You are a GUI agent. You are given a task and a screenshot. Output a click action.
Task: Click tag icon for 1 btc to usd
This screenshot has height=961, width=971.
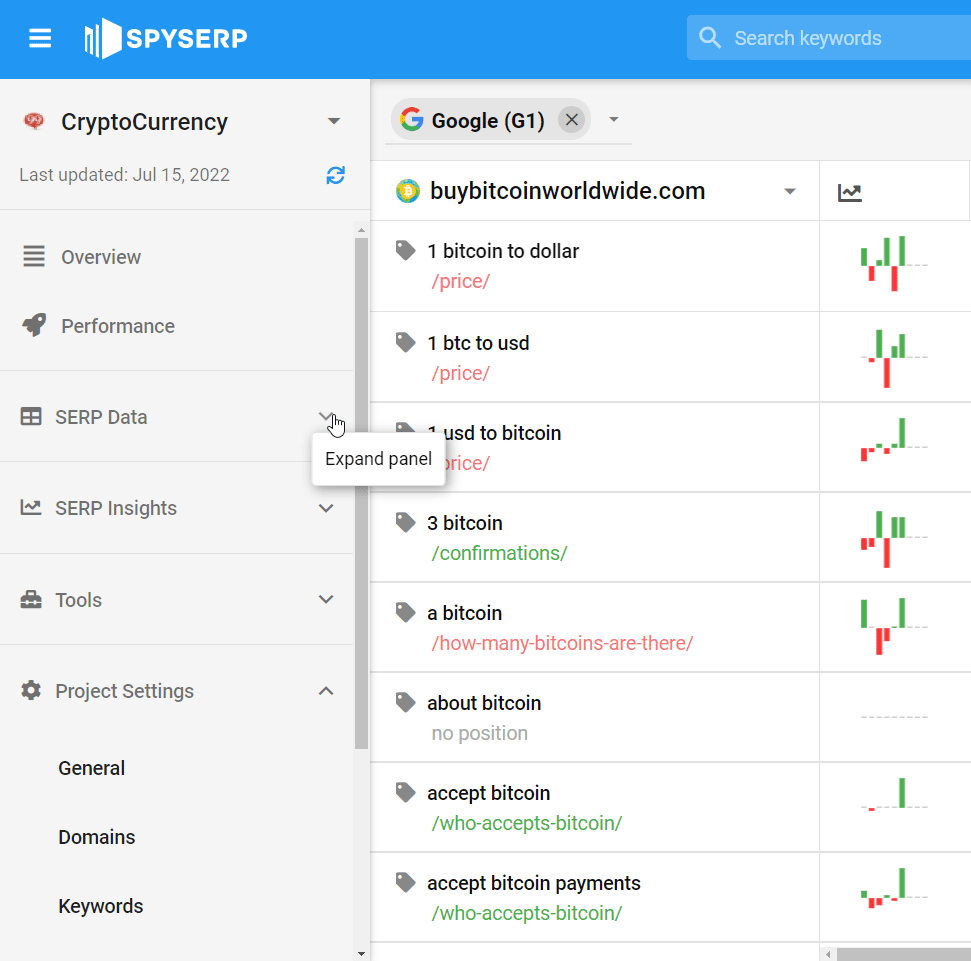tap(406, 342)
